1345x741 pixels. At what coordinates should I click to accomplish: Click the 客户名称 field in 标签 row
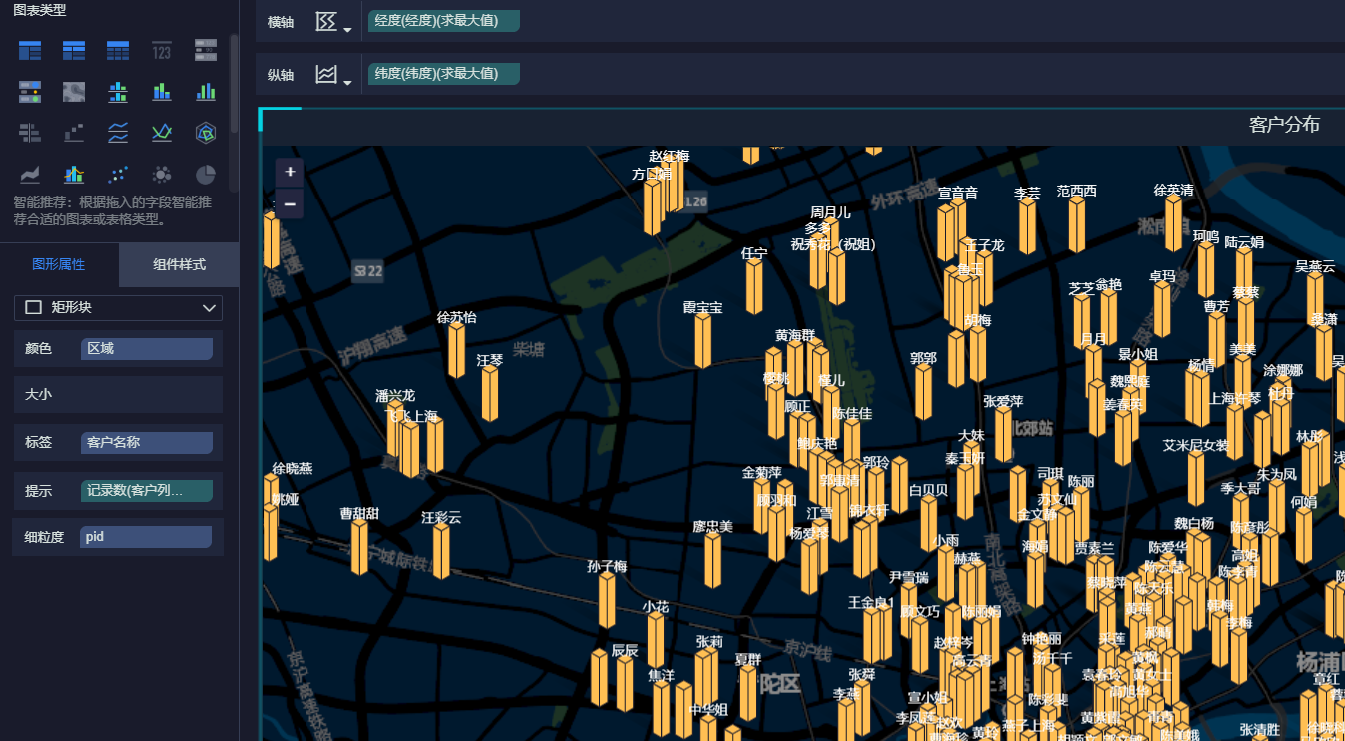(147, 442)
